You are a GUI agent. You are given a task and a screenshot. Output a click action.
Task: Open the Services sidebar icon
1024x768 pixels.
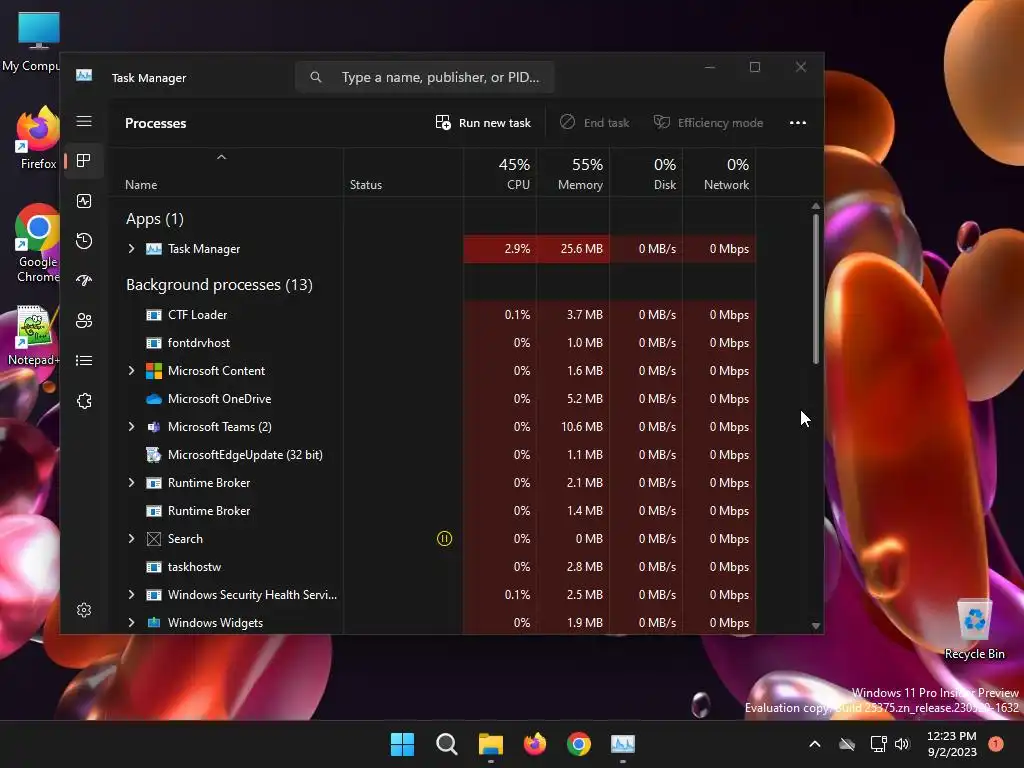(x=84, y=400)
